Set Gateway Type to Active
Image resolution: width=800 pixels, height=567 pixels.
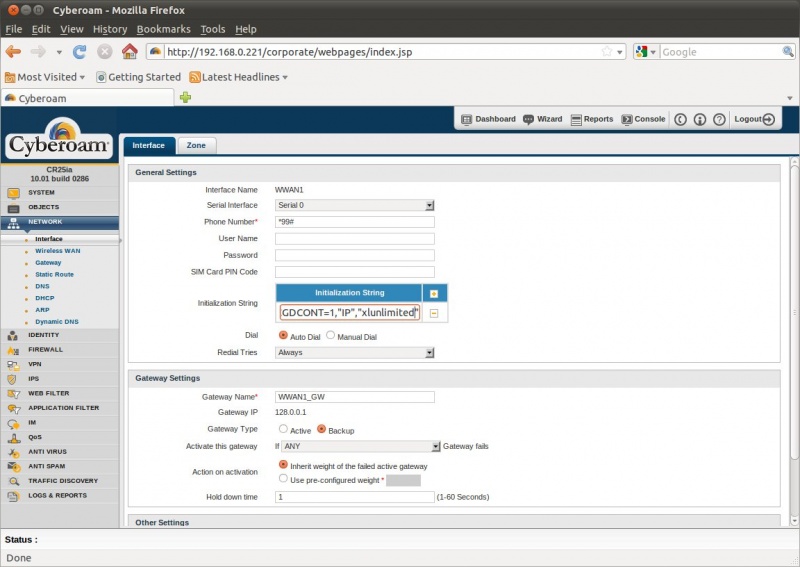click(283, 429)
